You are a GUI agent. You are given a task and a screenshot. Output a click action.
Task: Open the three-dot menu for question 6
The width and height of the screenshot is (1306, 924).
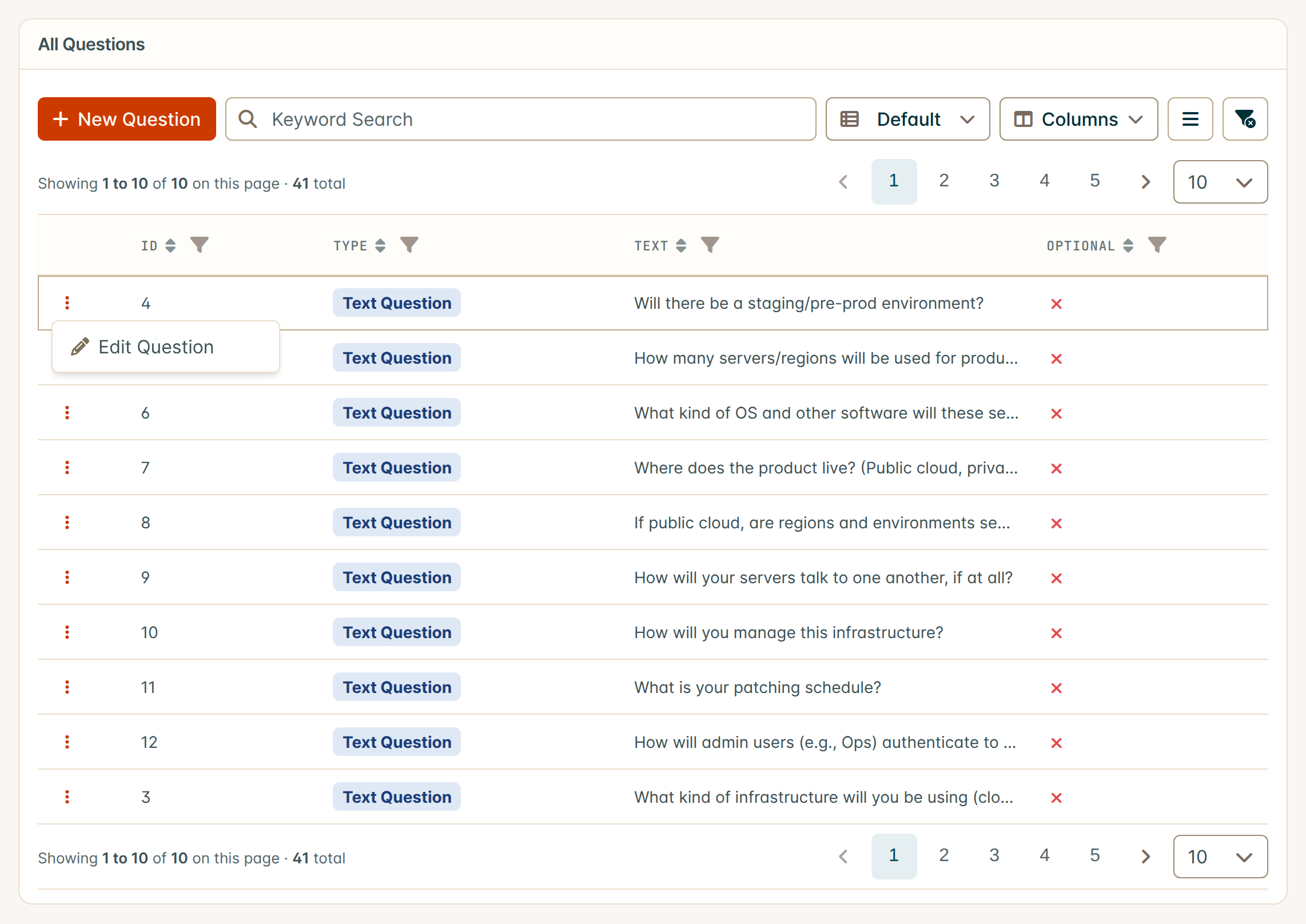[67, 413]
